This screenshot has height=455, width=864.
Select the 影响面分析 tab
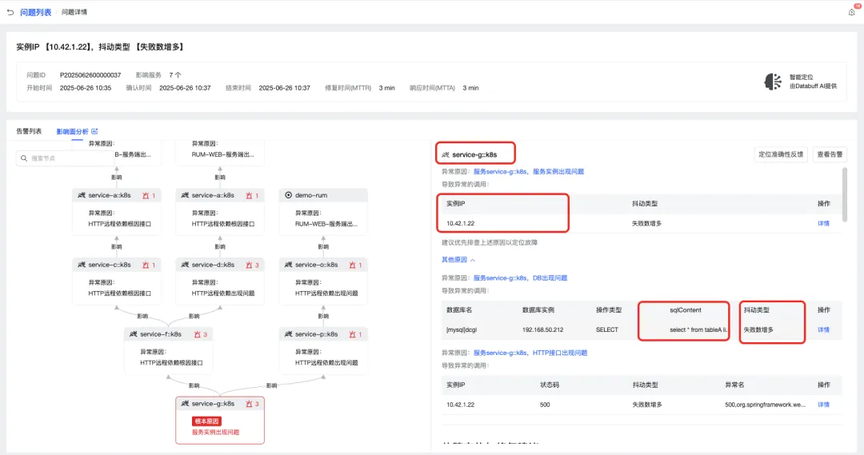click(72, 131)
